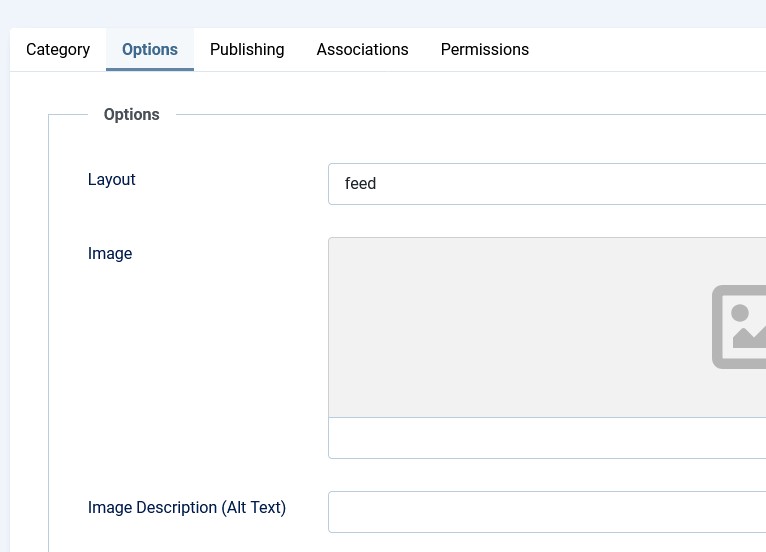The width and height of the screenshot is (766, 552).
Task: Open the Publishing tab
Action: pos(247,49)
